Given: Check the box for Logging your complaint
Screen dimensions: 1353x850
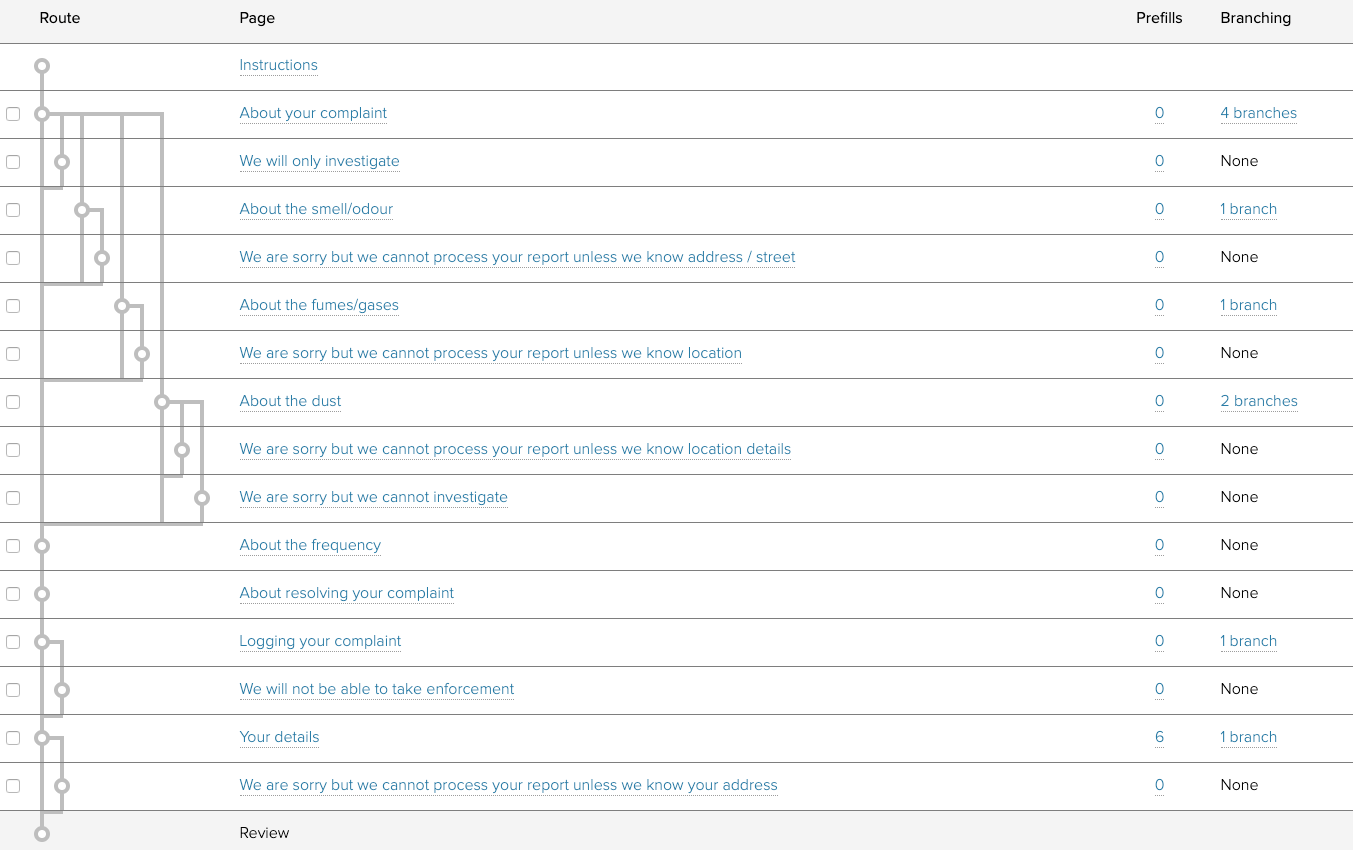Looking at the screenshot, I should [x=13, y=642].
